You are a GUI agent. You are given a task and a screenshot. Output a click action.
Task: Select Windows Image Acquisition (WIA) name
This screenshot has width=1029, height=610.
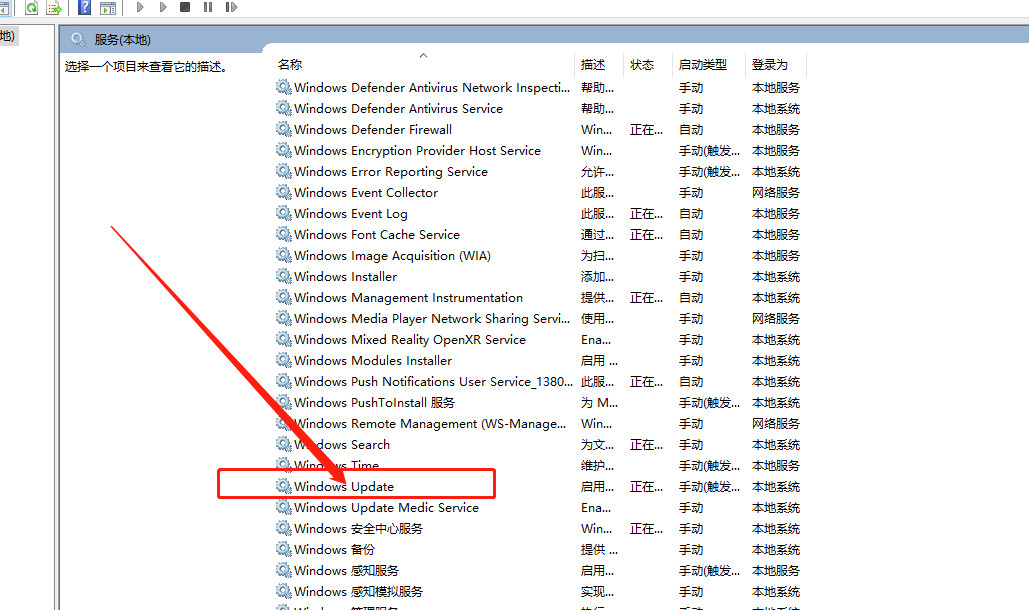coord(392,256)
